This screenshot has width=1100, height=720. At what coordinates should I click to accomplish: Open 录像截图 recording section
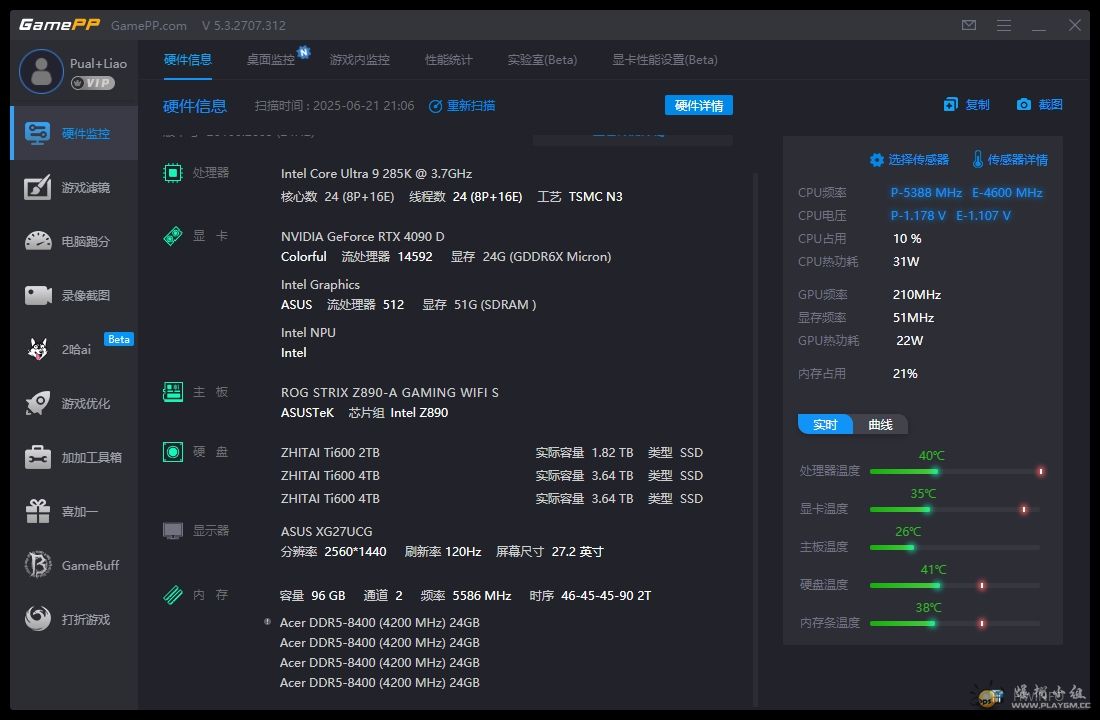(x=74, y=295)
